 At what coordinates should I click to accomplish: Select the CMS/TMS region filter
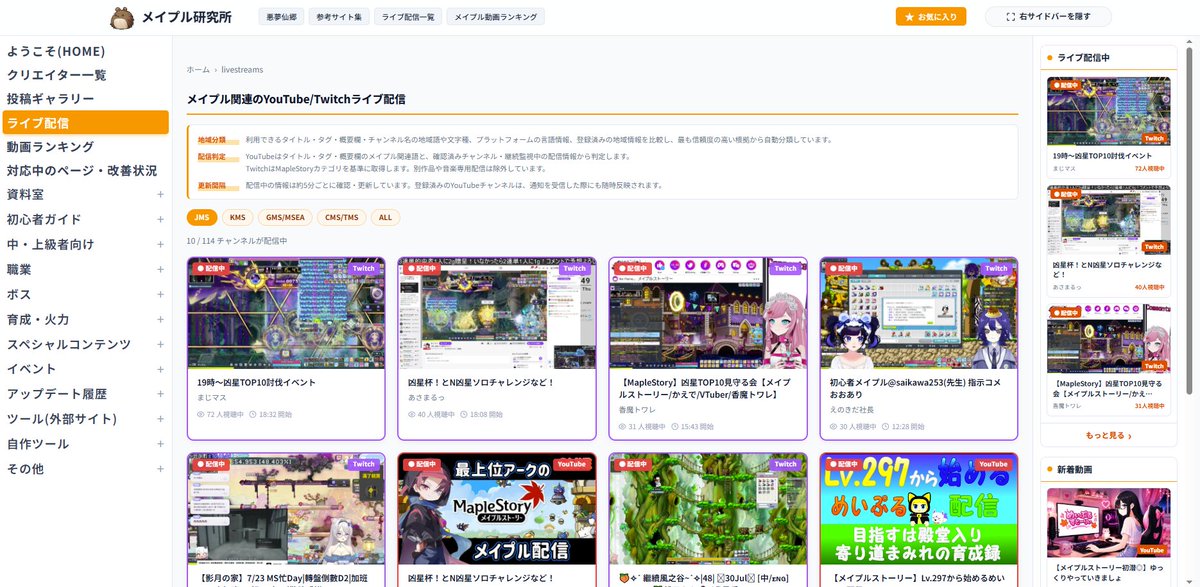[x=341, y=217]
